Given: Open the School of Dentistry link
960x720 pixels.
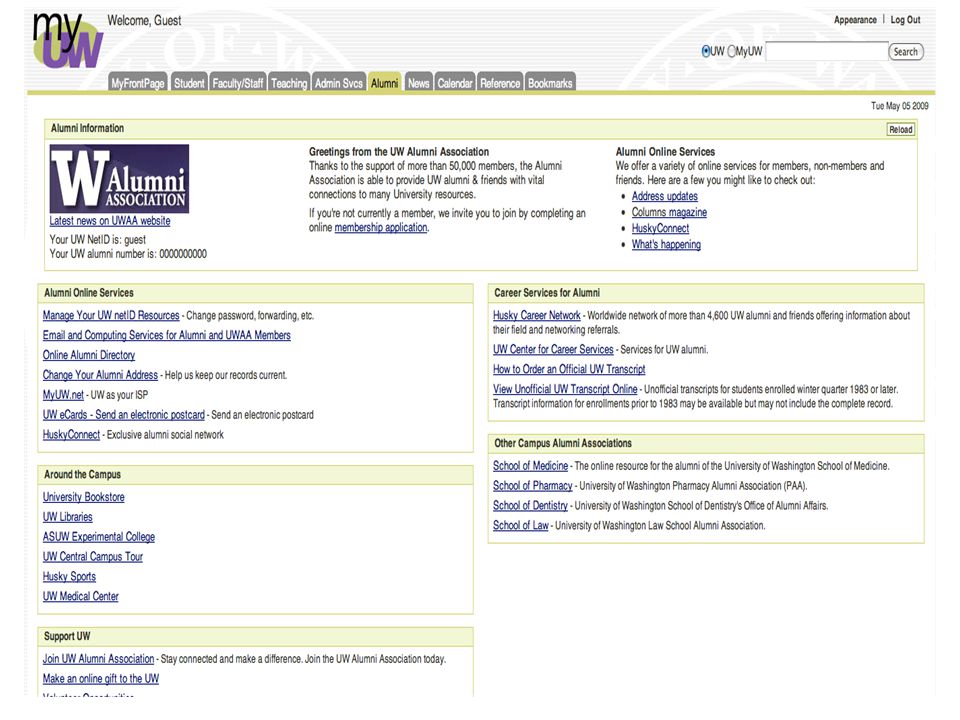Looking at the screenshot, I should point(530,505).
